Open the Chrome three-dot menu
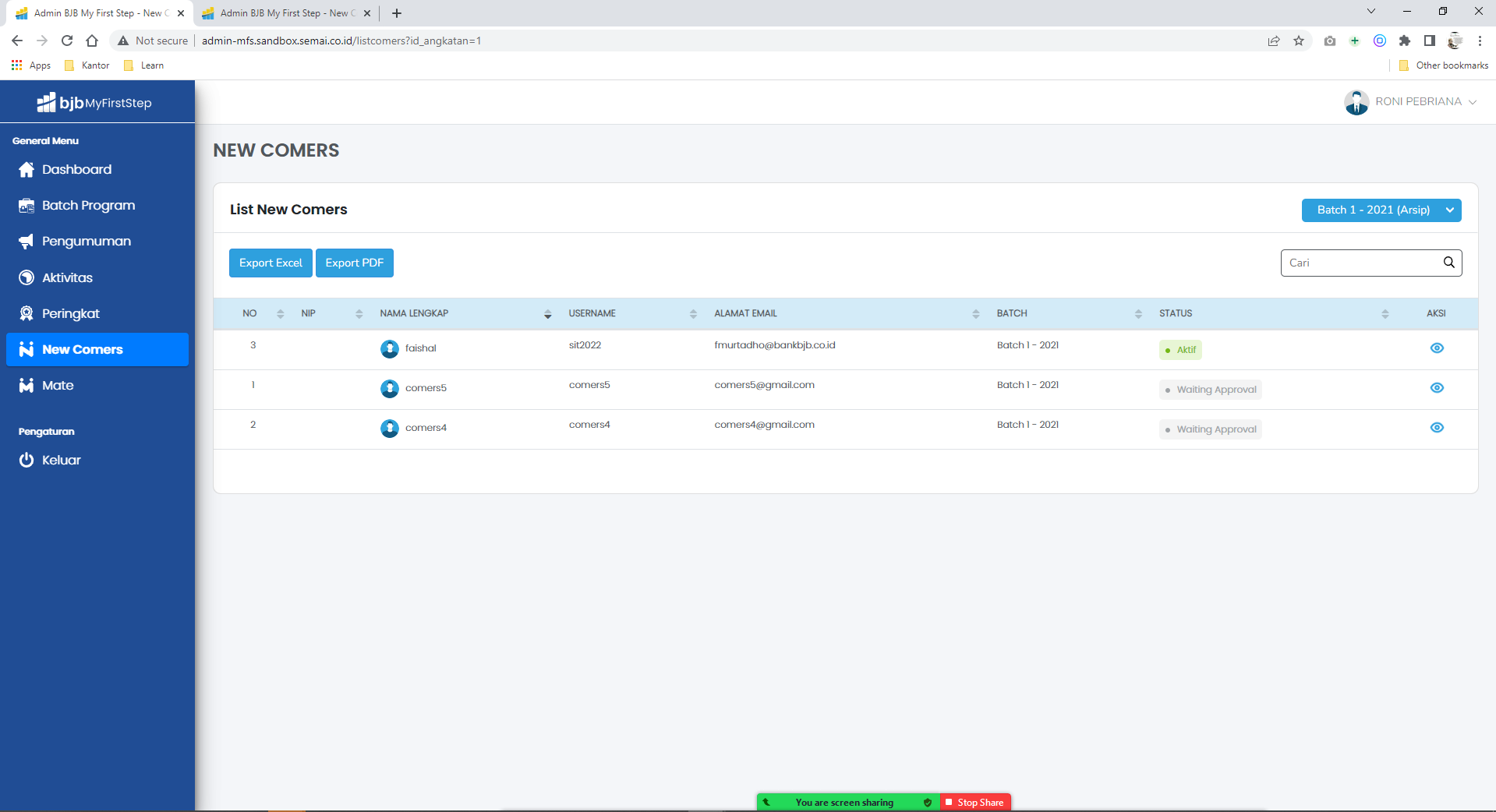Image resolution: width=1496 pixels, height=812 pixels. pos(1480,41)
